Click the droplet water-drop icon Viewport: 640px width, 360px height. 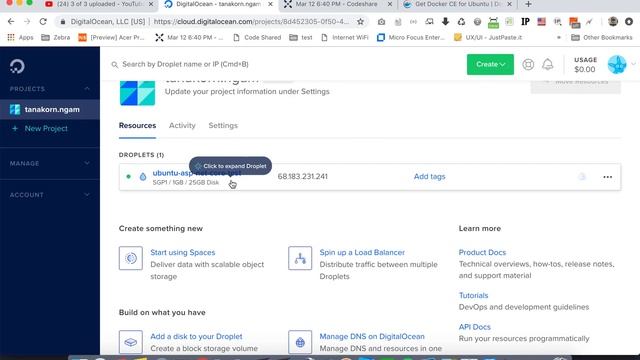[142, 177]
